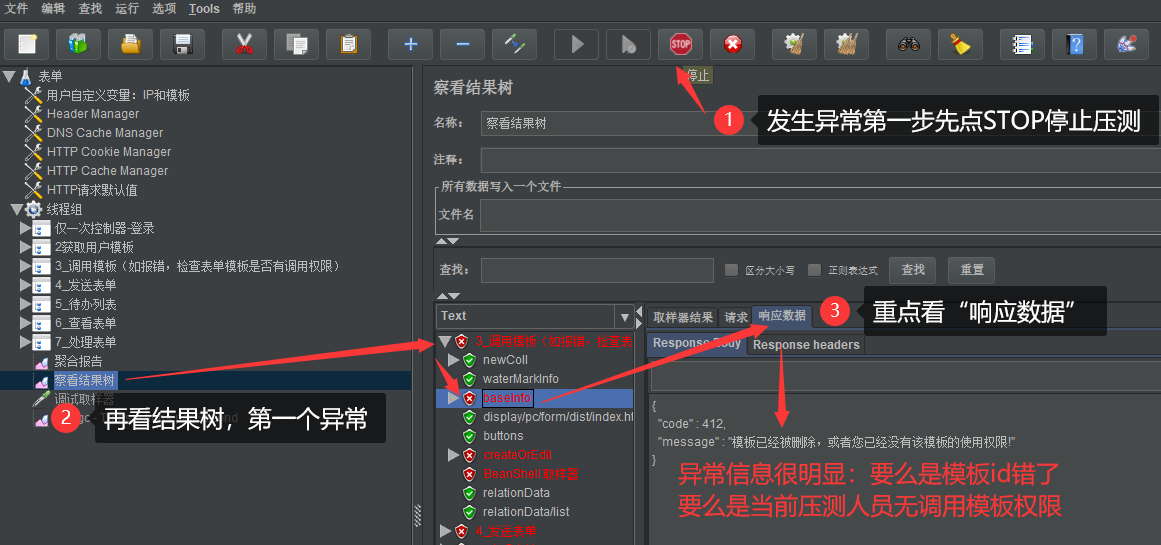The height and width of the screenshot is (545, 1161).
Task: Click the 查找 search text field
Action: (597, 270)
